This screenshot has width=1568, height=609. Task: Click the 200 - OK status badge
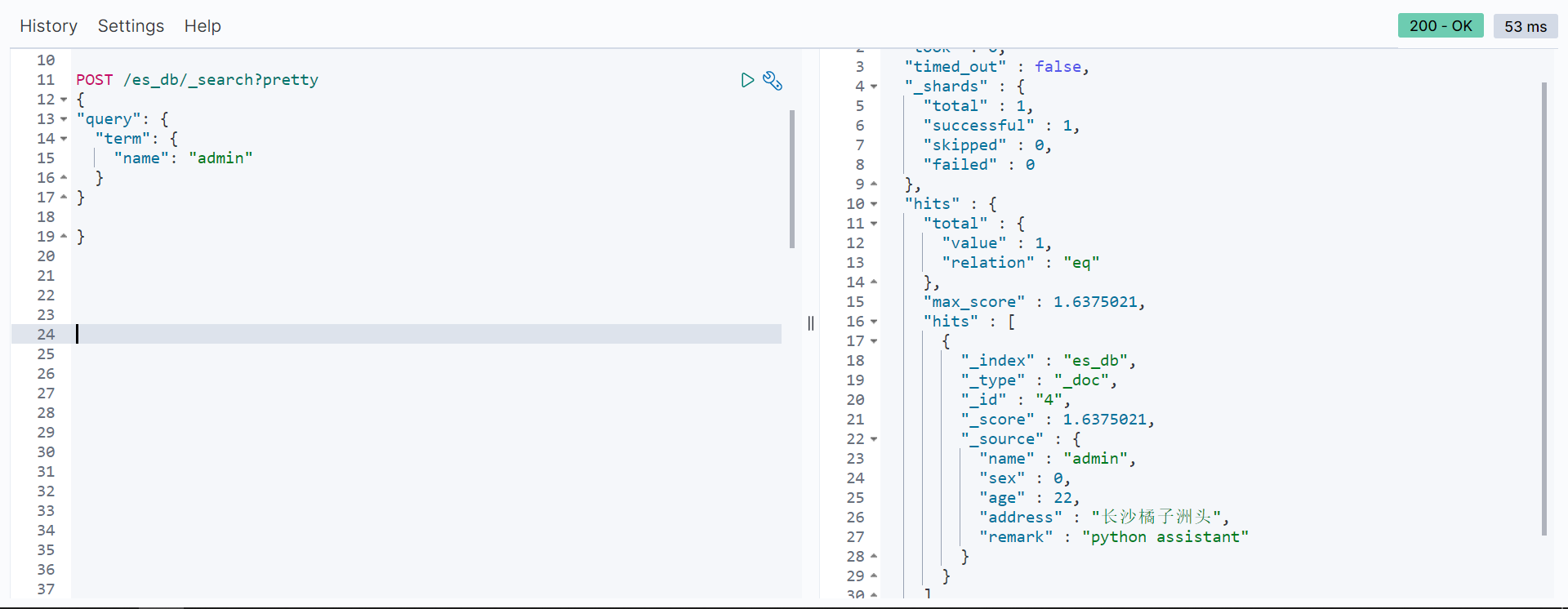(1441, 26)
